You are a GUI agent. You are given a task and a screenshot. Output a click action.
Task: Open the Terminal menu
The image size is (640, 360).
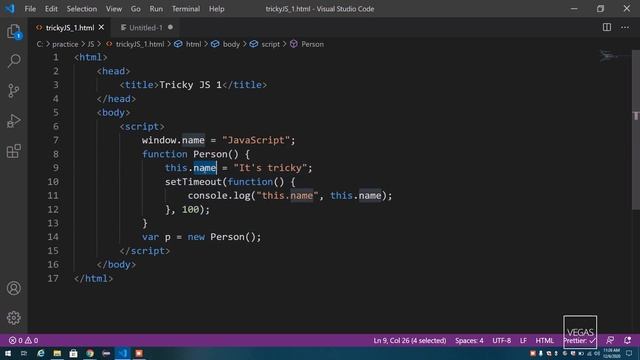[186, 9]
